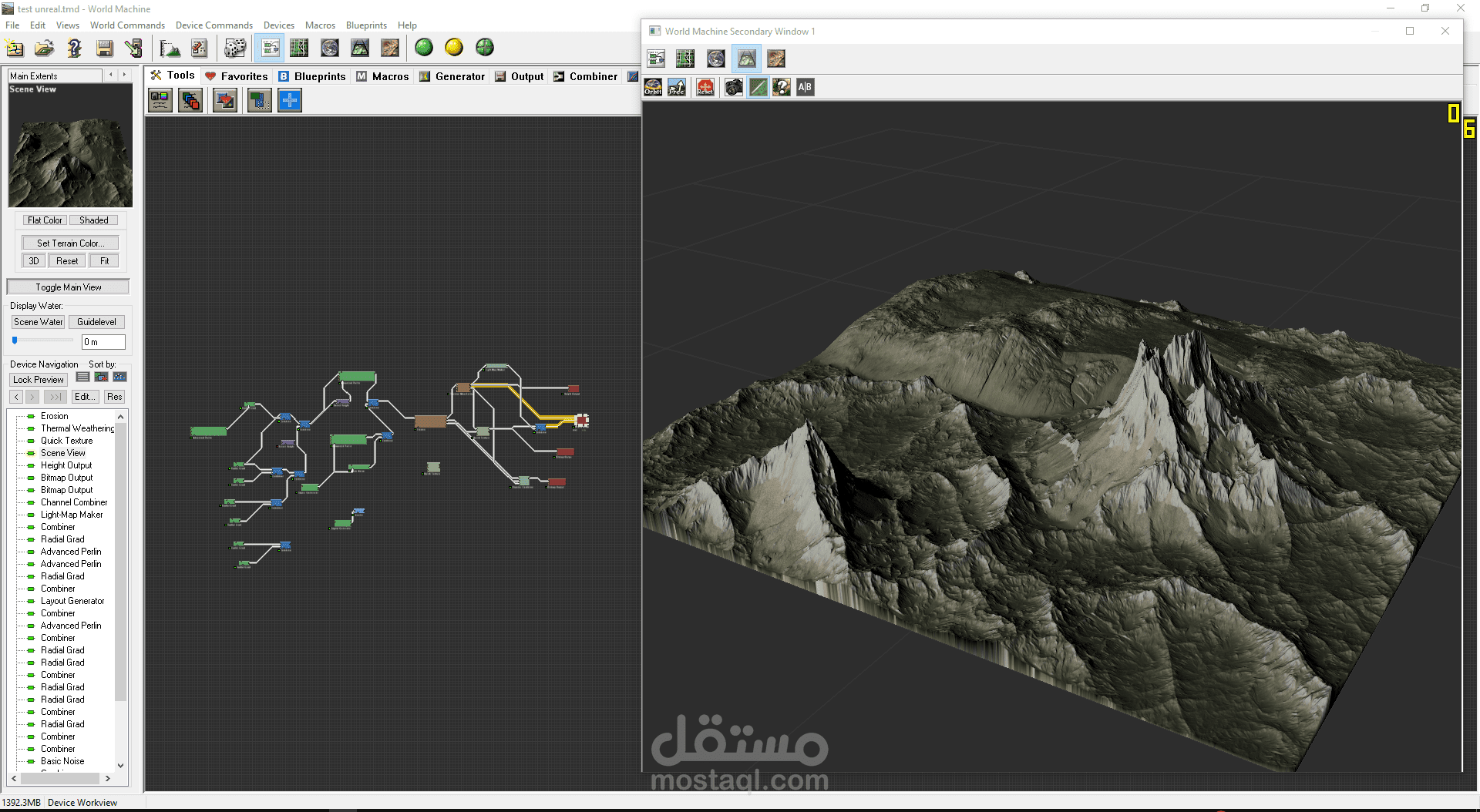Jump to last device with >>| button

(55, 397)
